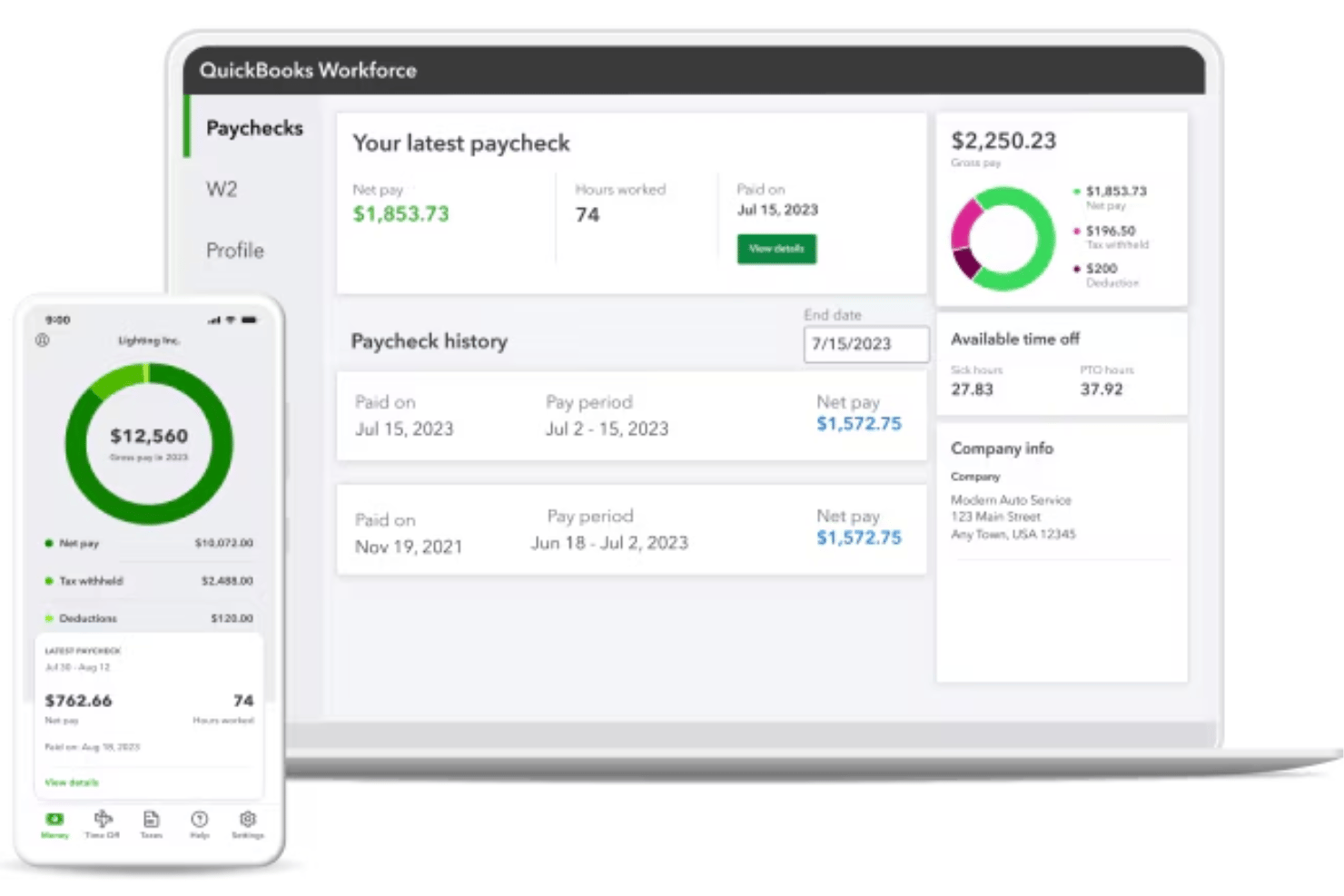The height and width of the screenshot is (896, 1344).
Task: Click 'Any Town, USA 12345' address line
Action: click(1013, 534)
